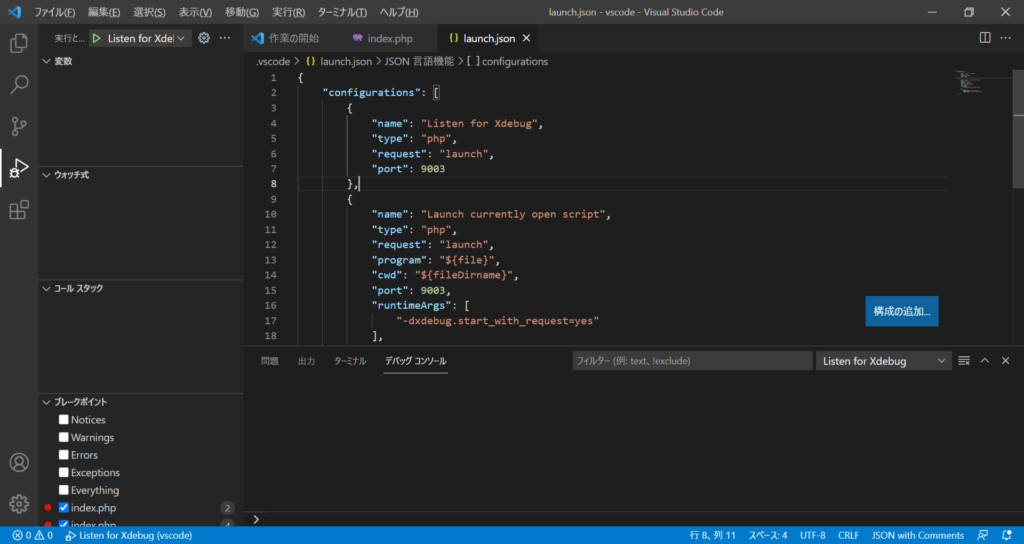Screen dimensions: 1024x544
Task: Clear the debug console output
Action: tap(964, 360)
